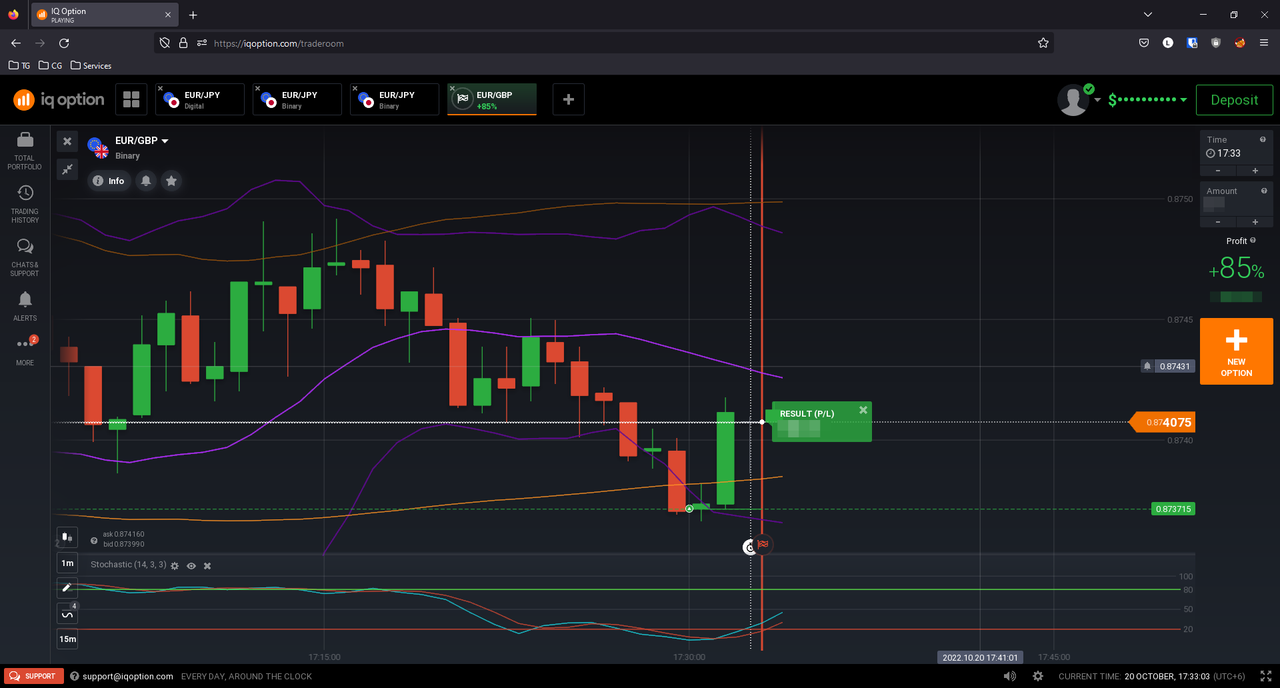The image size is (1280, 688).
Task: Open the profile avatar menu
Action: (1074, 100)
